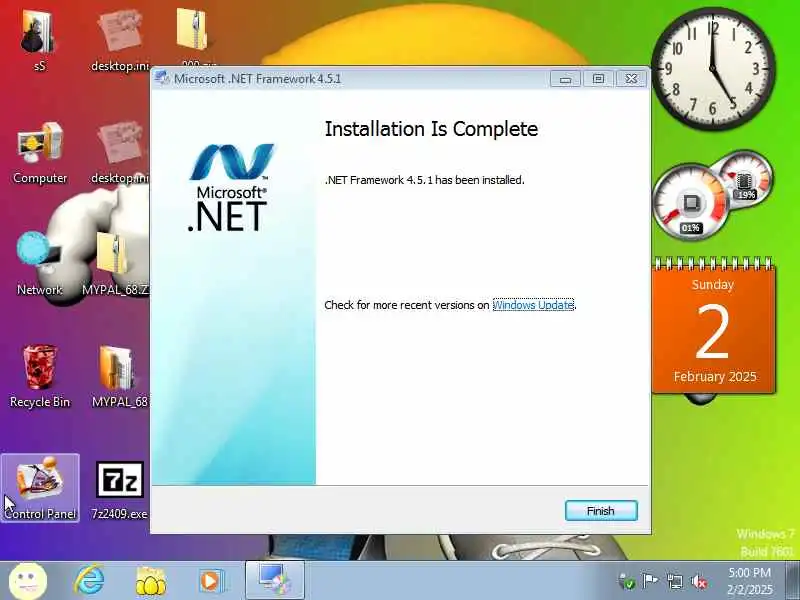Launch Internet Explorer from taskbar
This screenshot has height=600, width=800.
(x=90, y=581)
